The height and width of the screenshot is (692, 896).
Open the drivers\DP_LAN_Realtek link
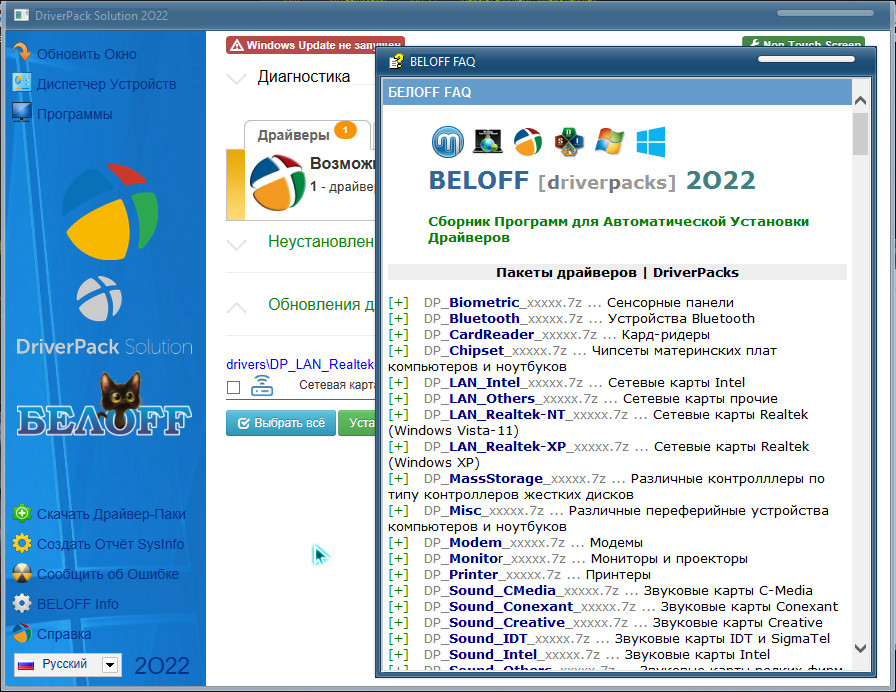pos(300,364)
